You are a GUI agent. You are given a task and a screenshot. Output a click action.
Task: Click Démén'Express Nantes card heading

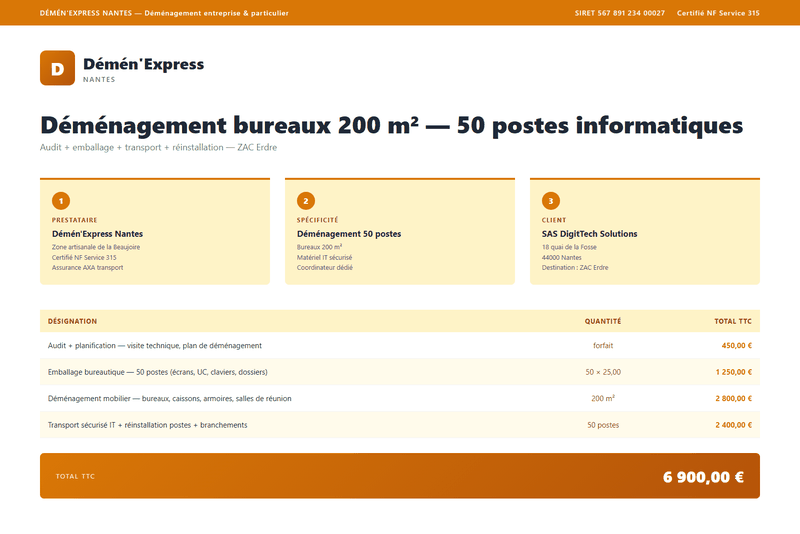pyautogui.click(x=97, y=234)
